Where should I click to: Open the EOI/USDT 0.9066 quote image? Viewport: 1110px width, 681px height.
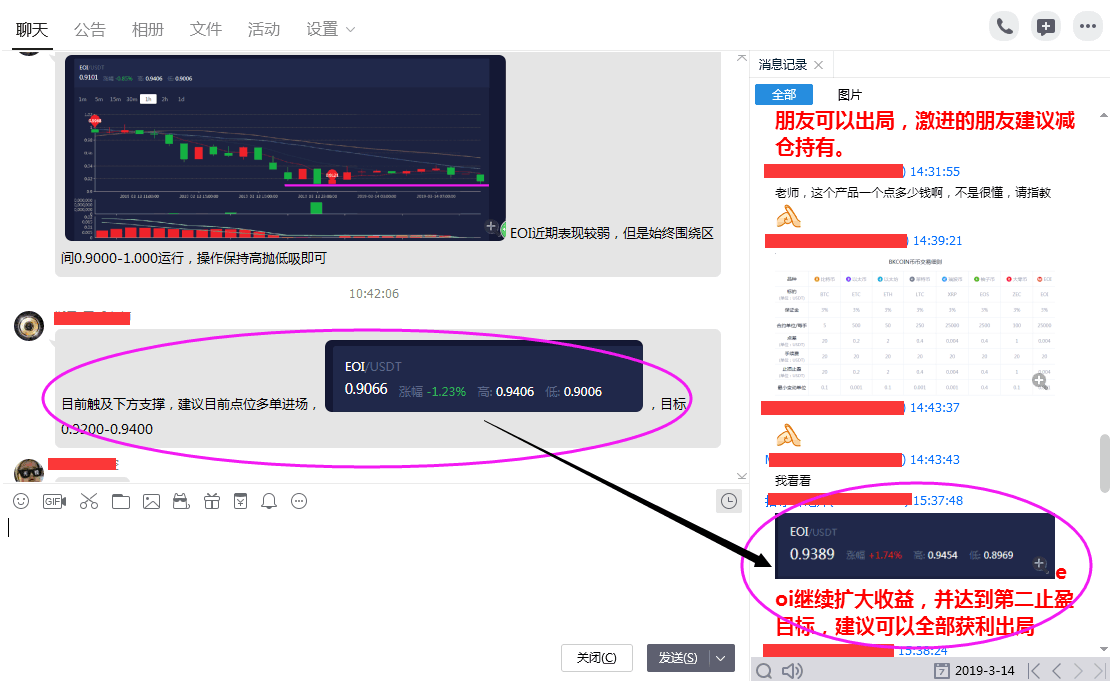pyautogui.click(x=484, y=376)
